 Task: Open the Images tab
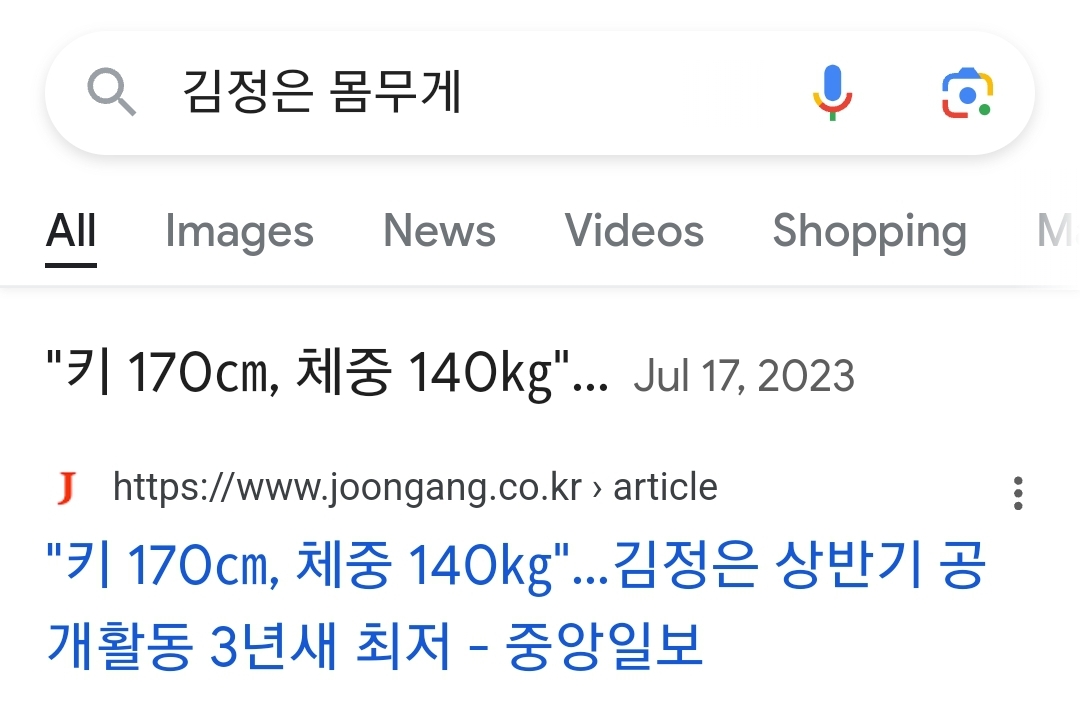click(x=239, y=232)
